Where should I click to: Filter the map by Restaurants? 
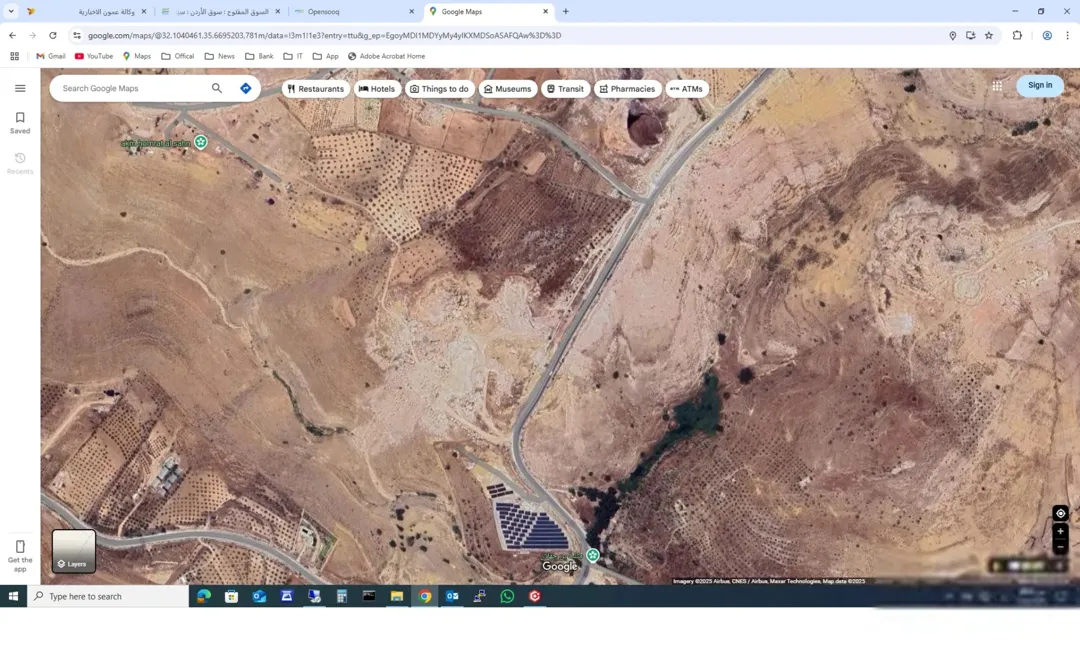(x=315, y=89)
